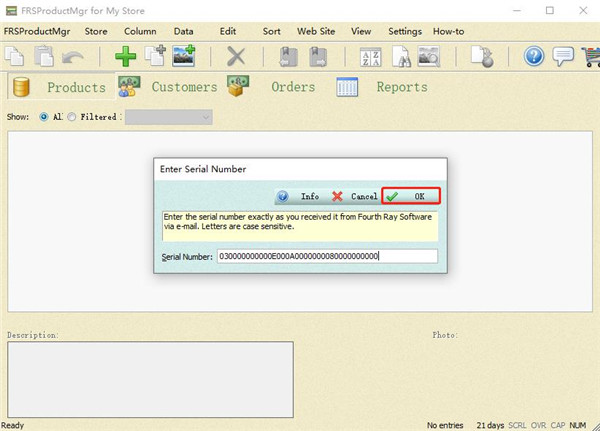Click the Paste clipboard toolbar icon

[44, 56]
